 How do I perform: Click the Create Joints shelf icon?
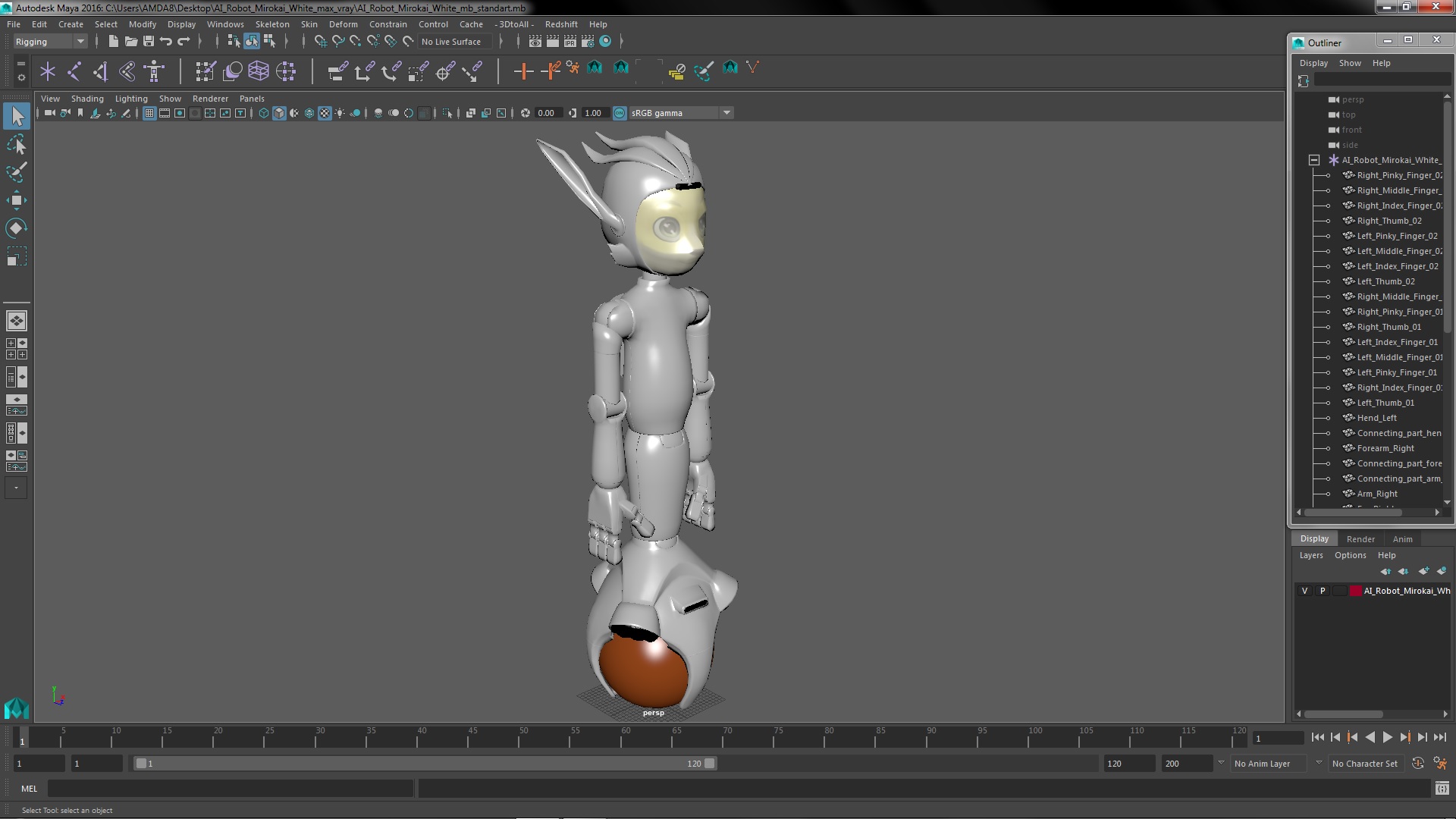(74, 72)
